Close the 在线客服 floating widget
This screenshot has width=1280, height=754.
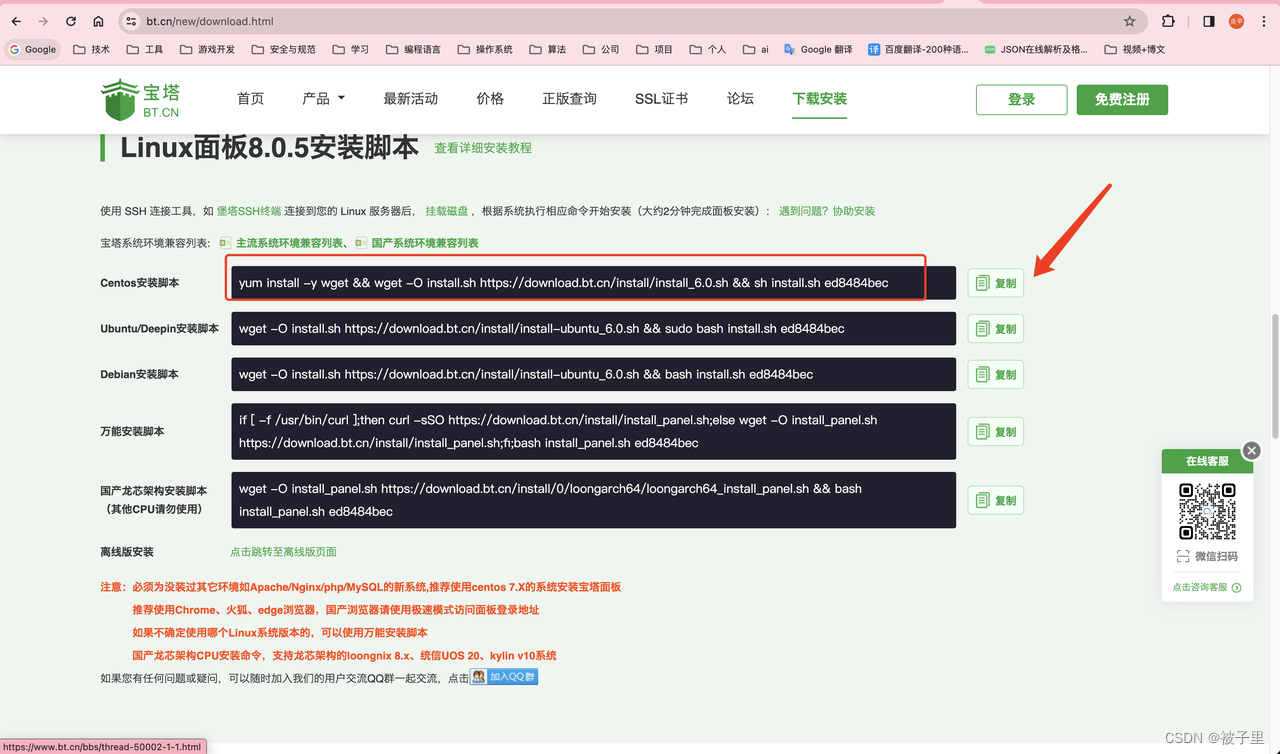(x=1251, y=451)
